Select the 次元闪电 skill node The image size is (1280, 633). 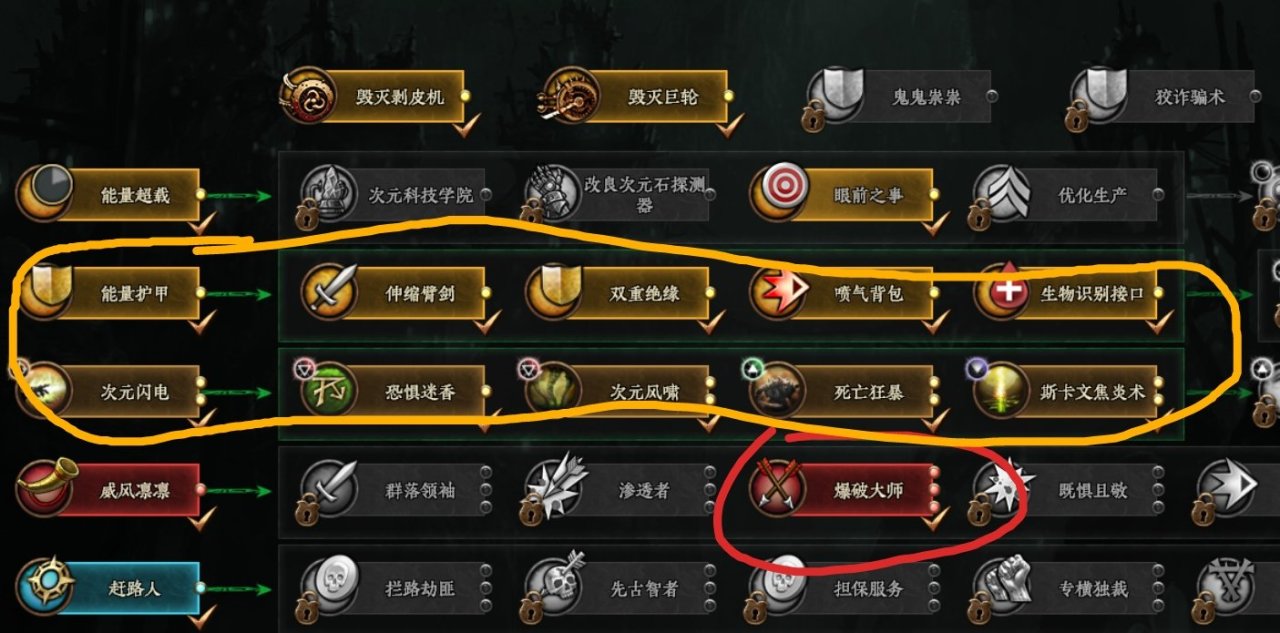click(x=111, y=392)
